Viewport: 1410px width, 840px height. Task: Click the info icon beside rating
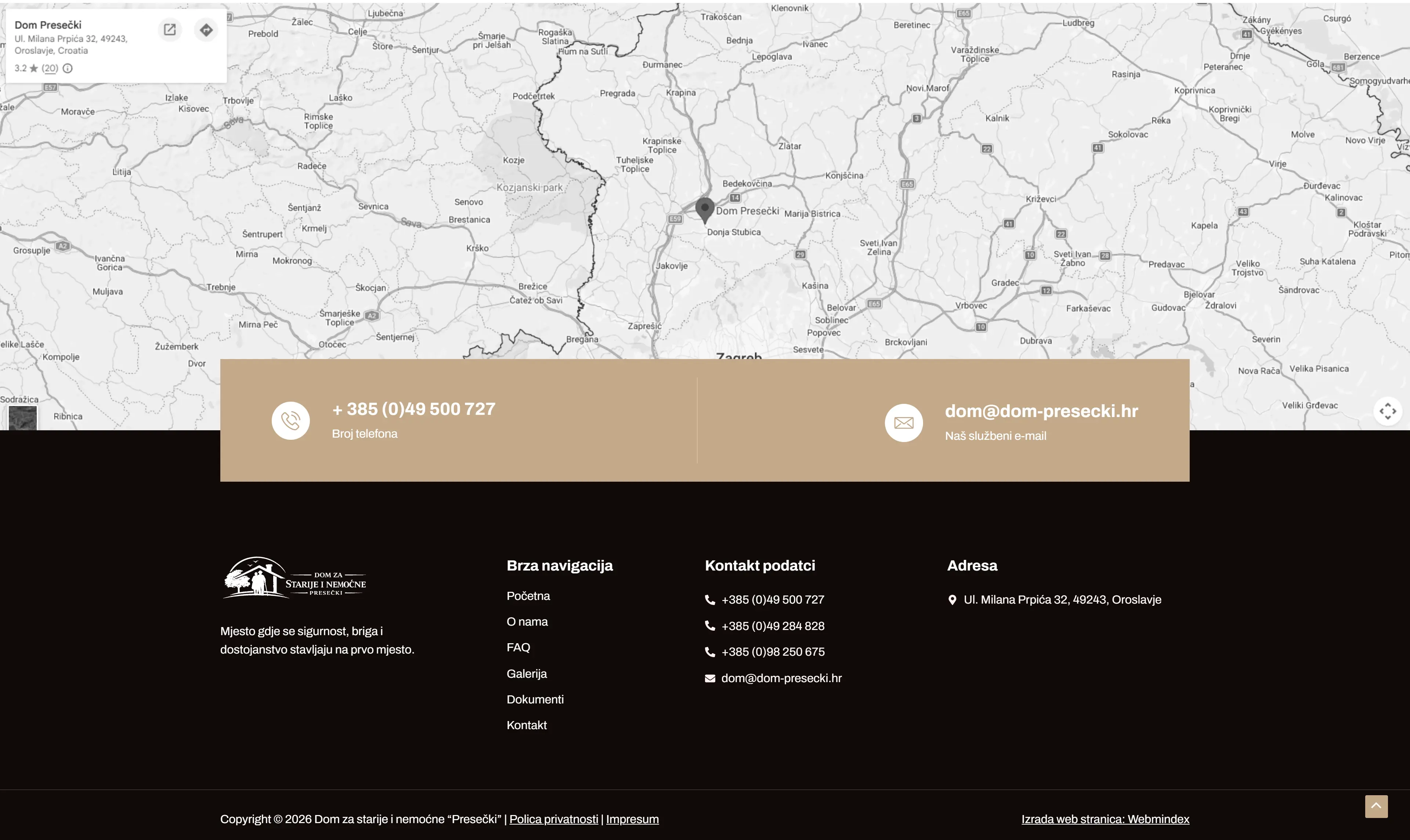[67, 69]
